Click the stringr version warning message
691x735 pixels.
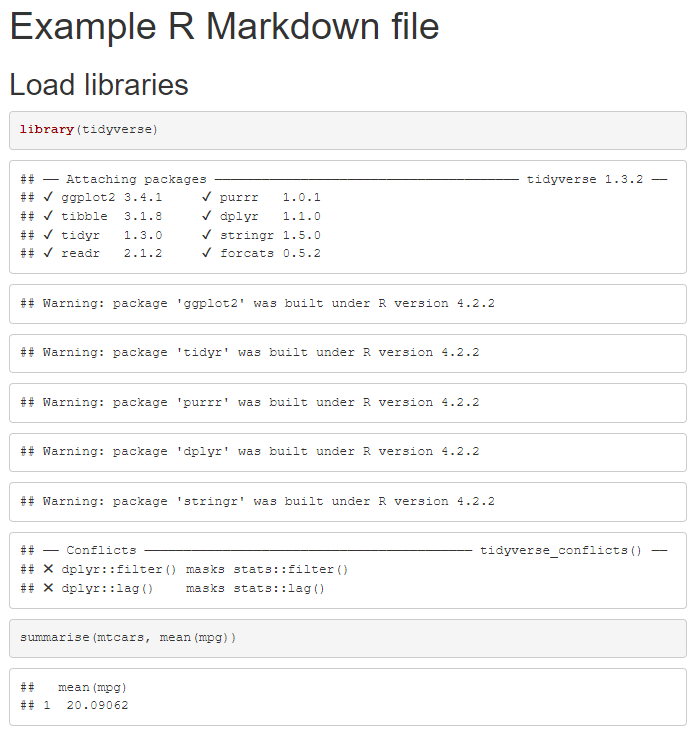tap(268, 501)
